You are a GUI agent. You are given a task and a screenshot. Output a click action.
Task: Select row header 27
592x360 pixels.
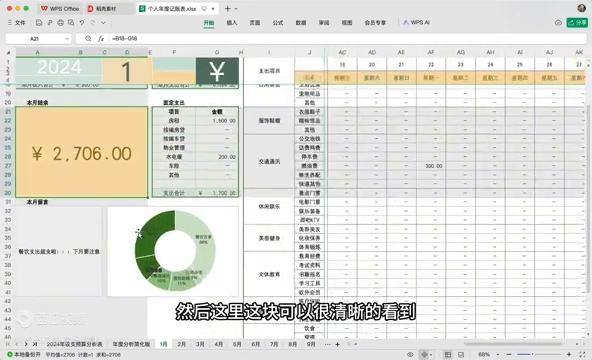tap(8, 166)
